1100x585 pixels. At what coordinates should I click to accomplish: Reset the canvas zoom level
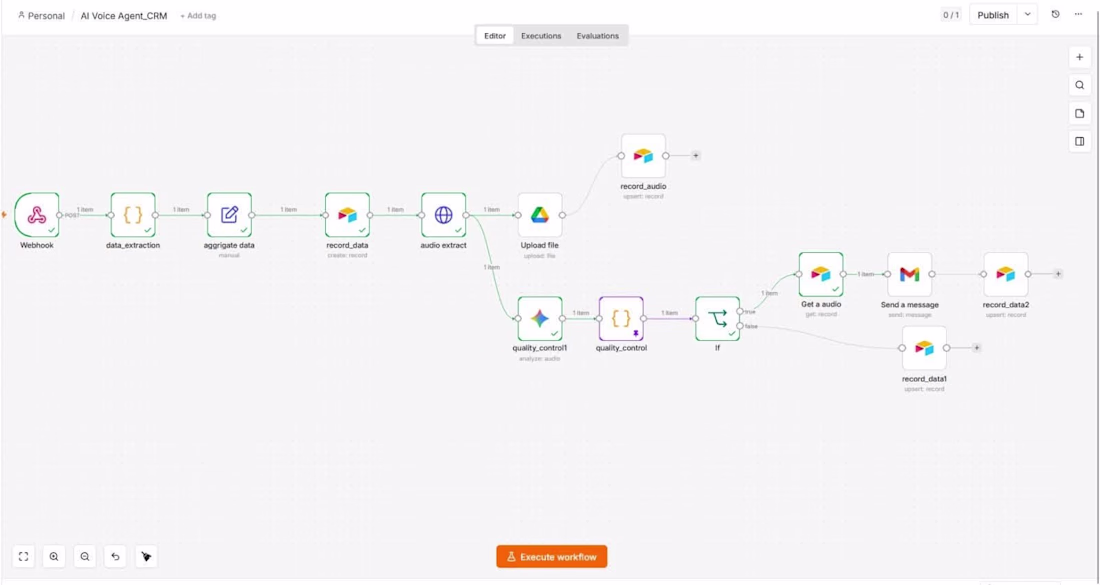[116, 557]
